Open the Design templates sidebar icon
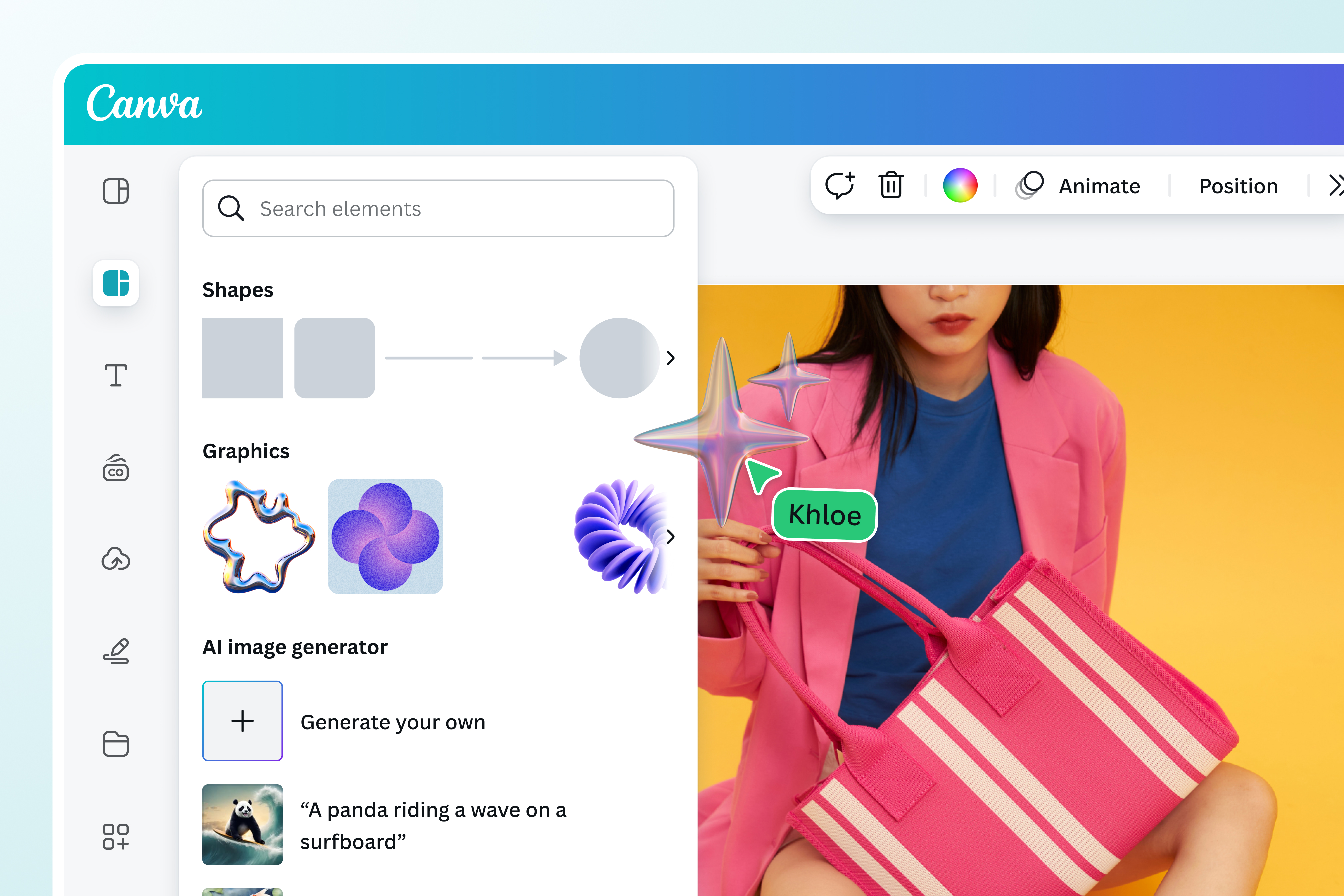The width and height of the screenshot is (1344, 896). (115, 191)
